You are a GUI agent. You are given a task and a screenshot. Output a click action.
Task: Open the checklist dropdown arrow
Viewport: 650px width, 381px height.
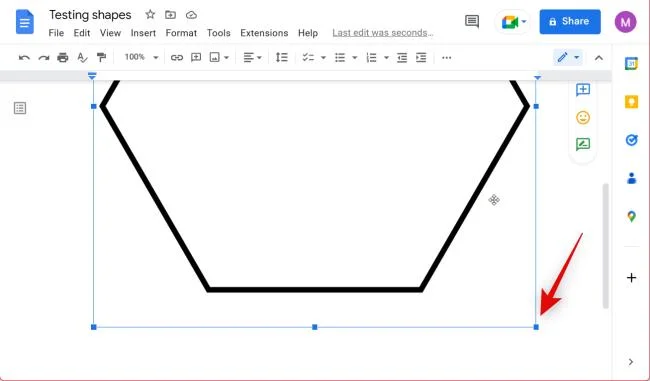tap(323, 58)
